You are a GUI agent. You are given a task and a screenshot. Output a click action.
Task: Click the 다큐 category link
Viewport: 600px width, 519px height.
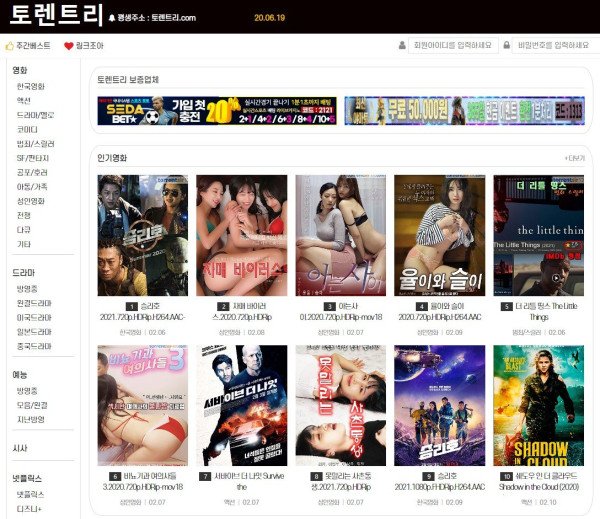pos(24,229)
